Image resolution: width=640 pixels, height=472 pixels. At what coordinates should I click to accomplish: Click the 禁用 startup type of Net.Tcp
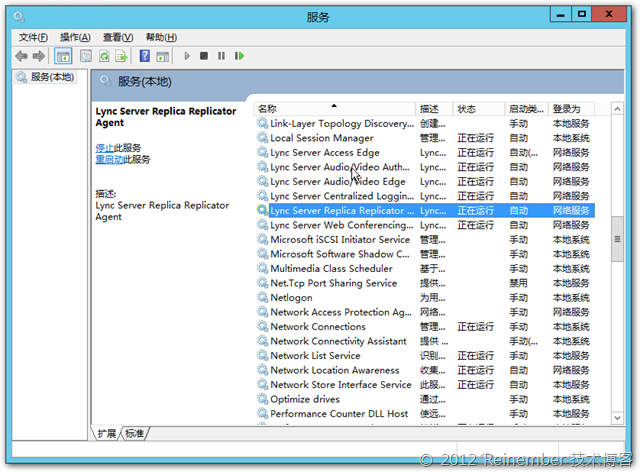518,283
